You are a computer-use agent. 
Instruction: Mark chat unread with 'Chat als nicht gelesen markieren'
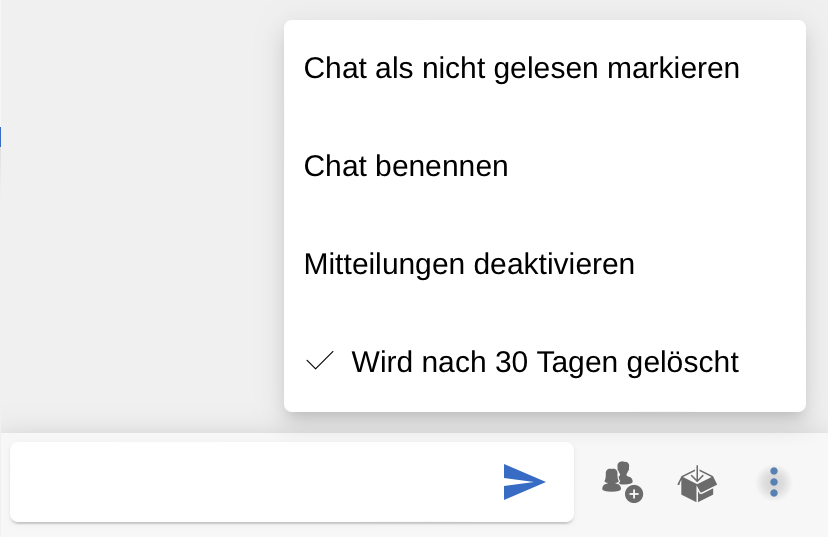pyautogui.click(x=521, y=68)
